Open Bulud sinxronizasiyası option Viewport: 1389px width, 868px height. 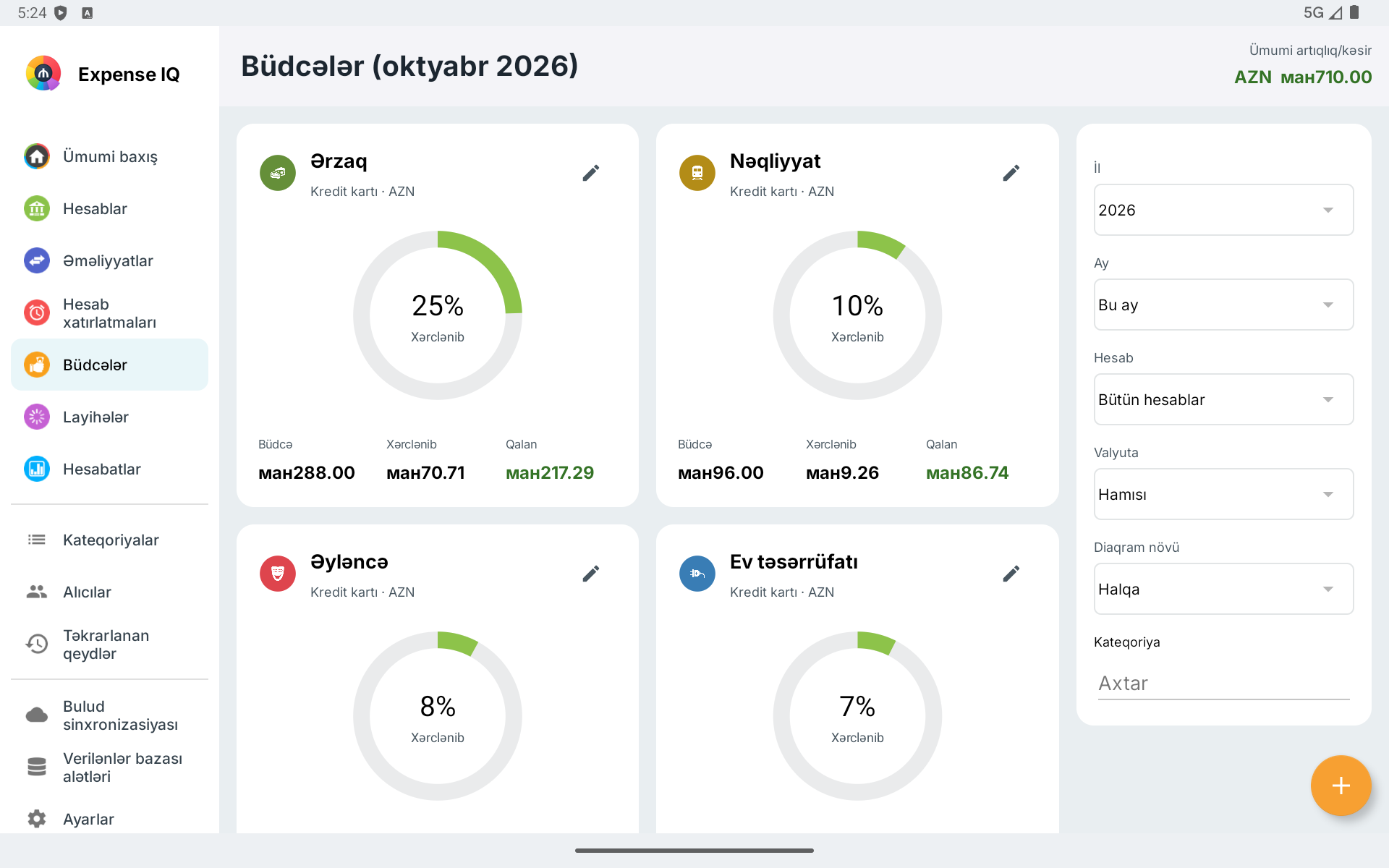109,715
